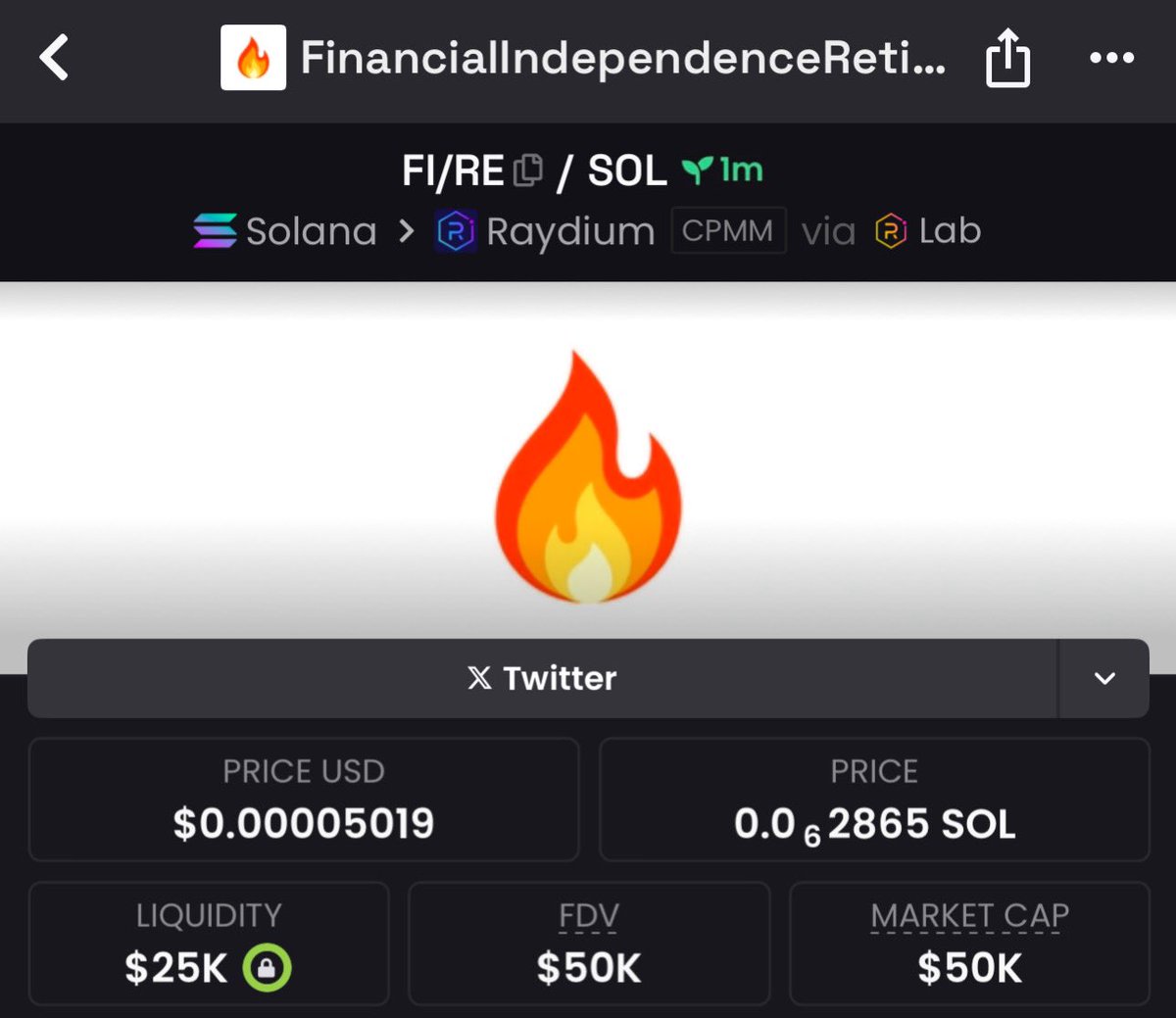Tap the green liquidity lock icon

[268, 968]
